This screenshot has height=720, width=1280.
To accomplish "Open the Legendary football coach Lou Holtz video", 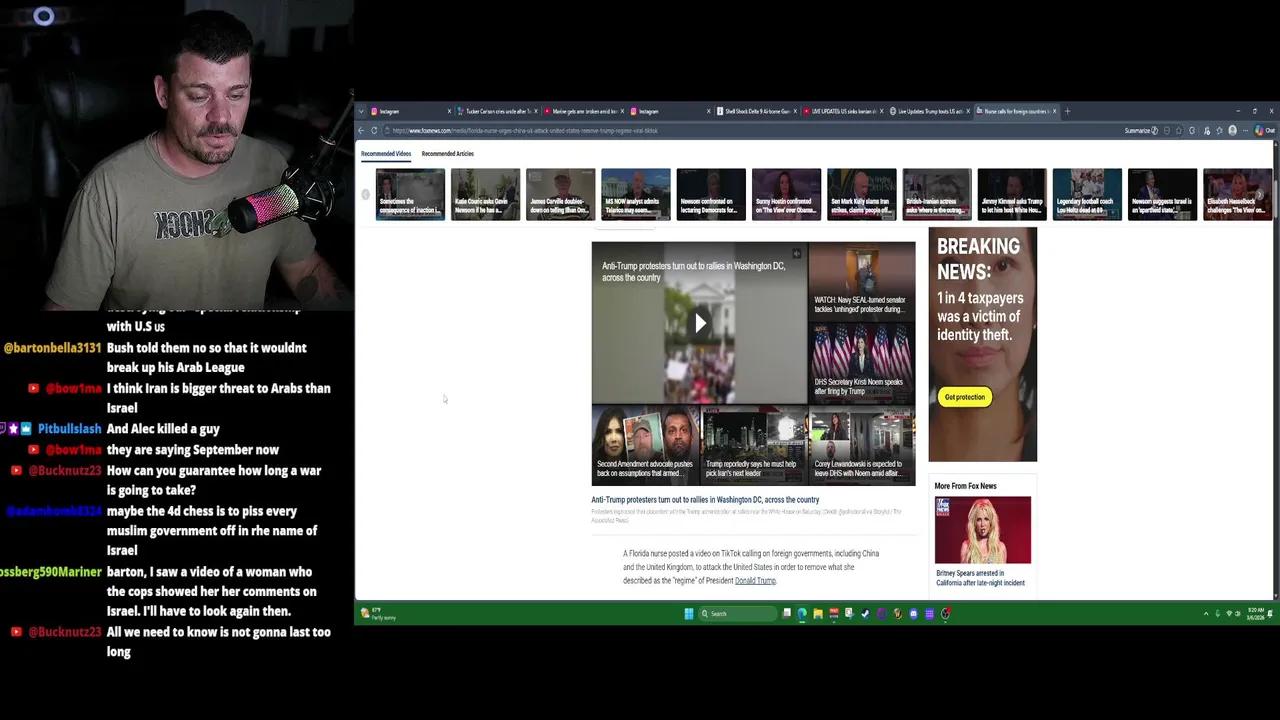I will (1087, 194).
